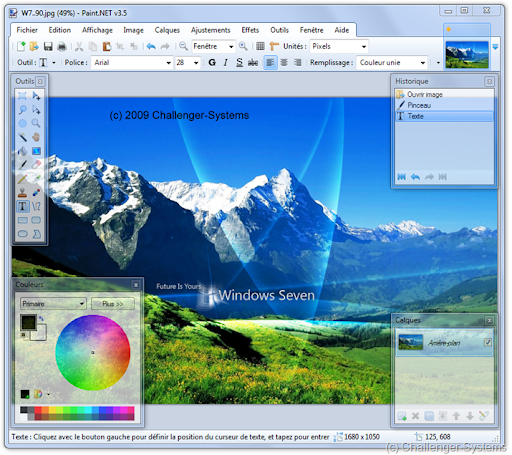Open the image list dropdown arrow
This screenshot has height=455, width=512.
pos(495,47)
